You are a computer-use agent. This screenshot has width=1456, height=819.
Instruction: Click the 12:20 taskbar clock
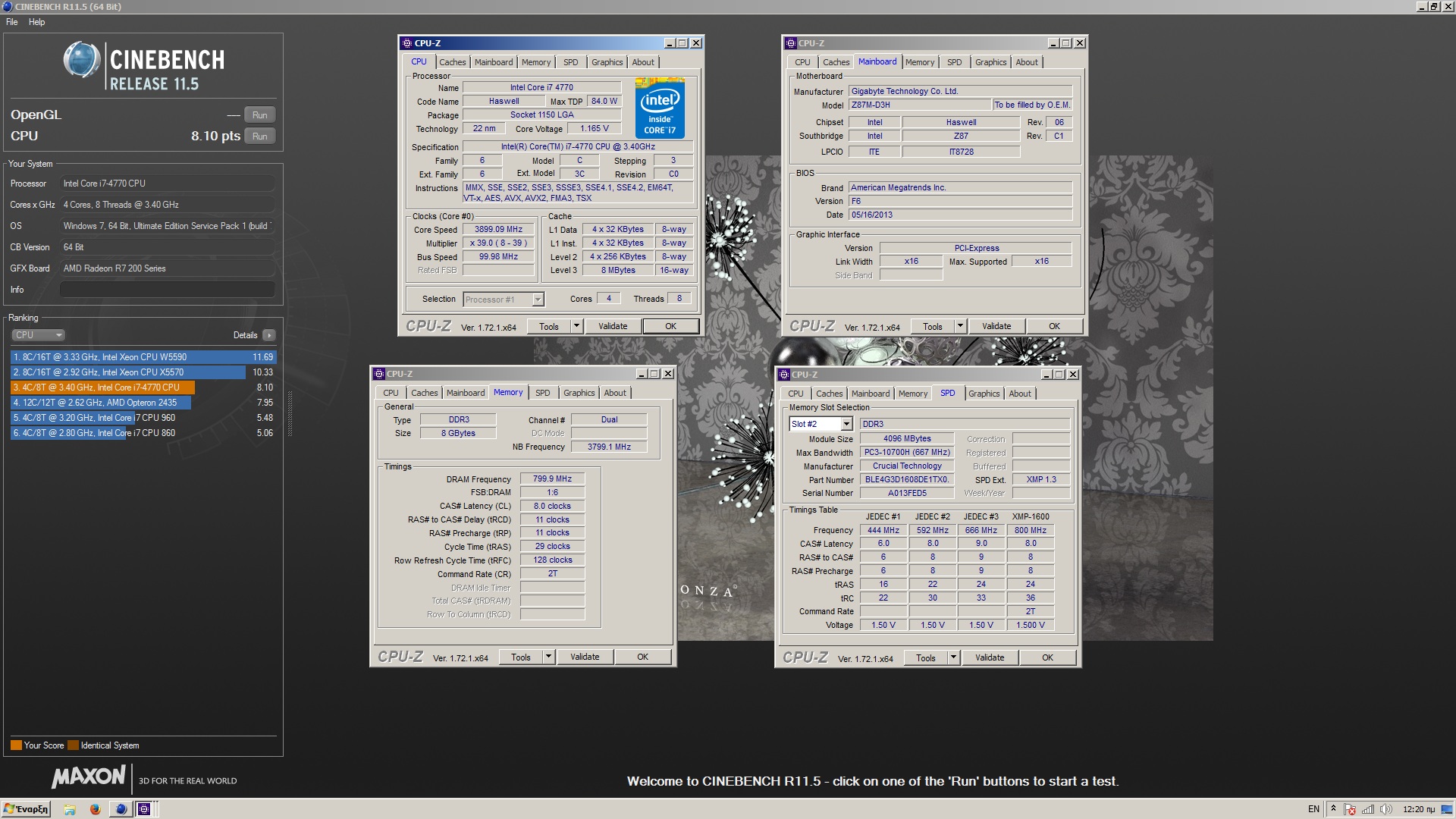[1418, 809]
